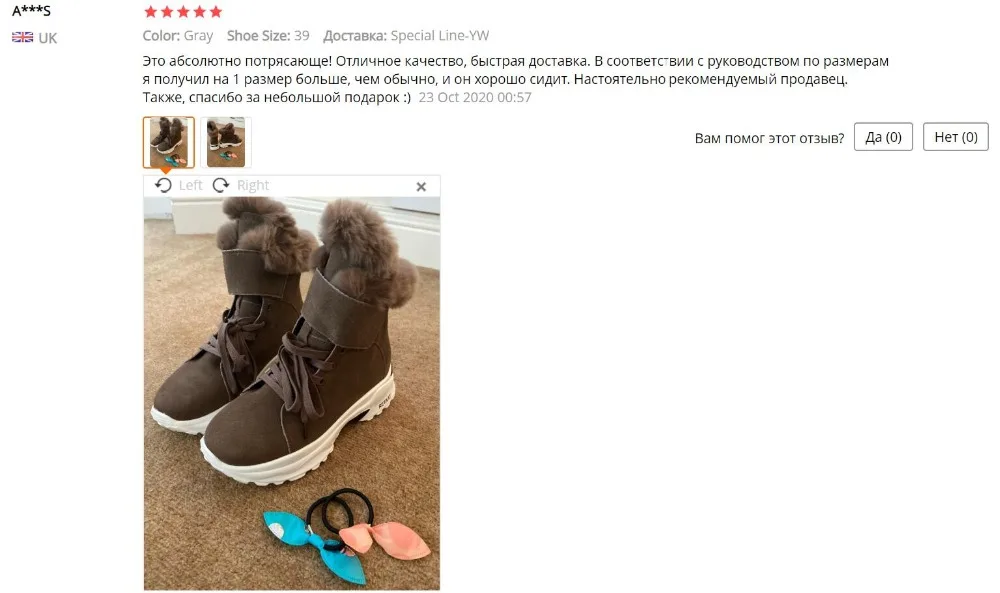
Task: Click the rotate right arrow icon
Action: pyautogui.click(x=221, y=186)
